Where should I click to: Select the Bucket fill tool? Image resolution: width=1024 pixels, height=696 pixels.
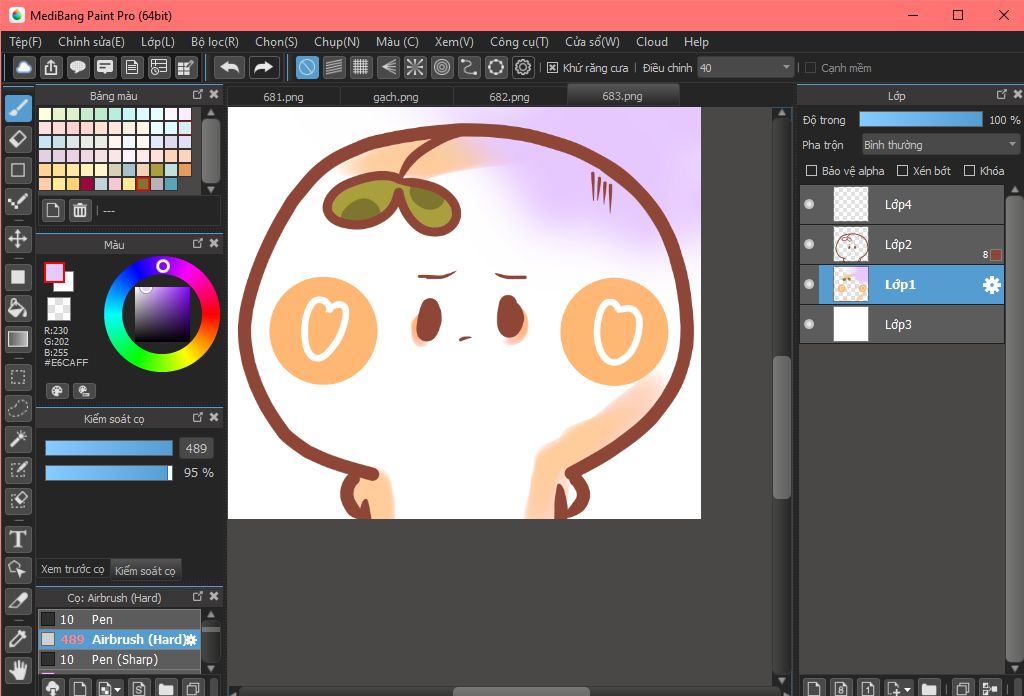pos(18,307)
